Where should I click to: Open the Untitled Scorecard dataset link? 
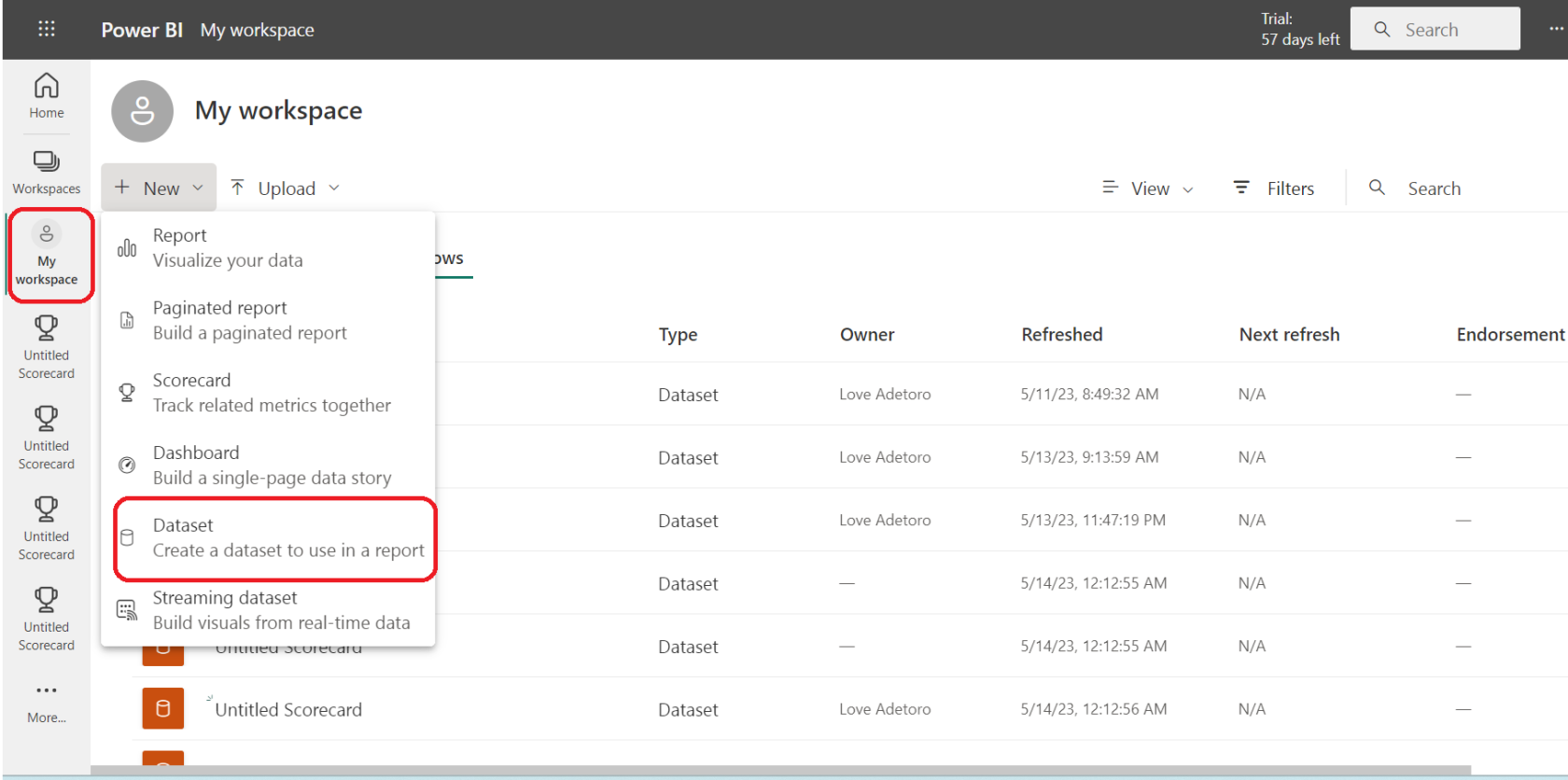[x=288, y=710]
